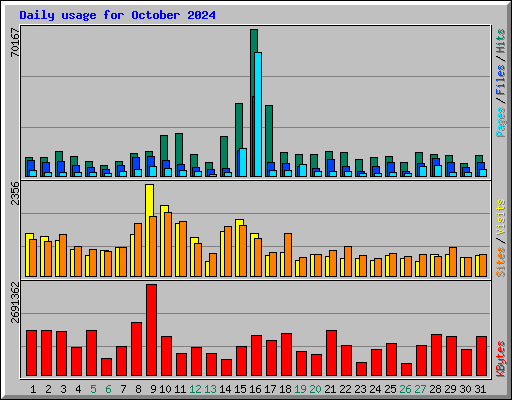Click day 22 on the x-axis
This screenshot has height=400, width=512.
tap(345, 389)
